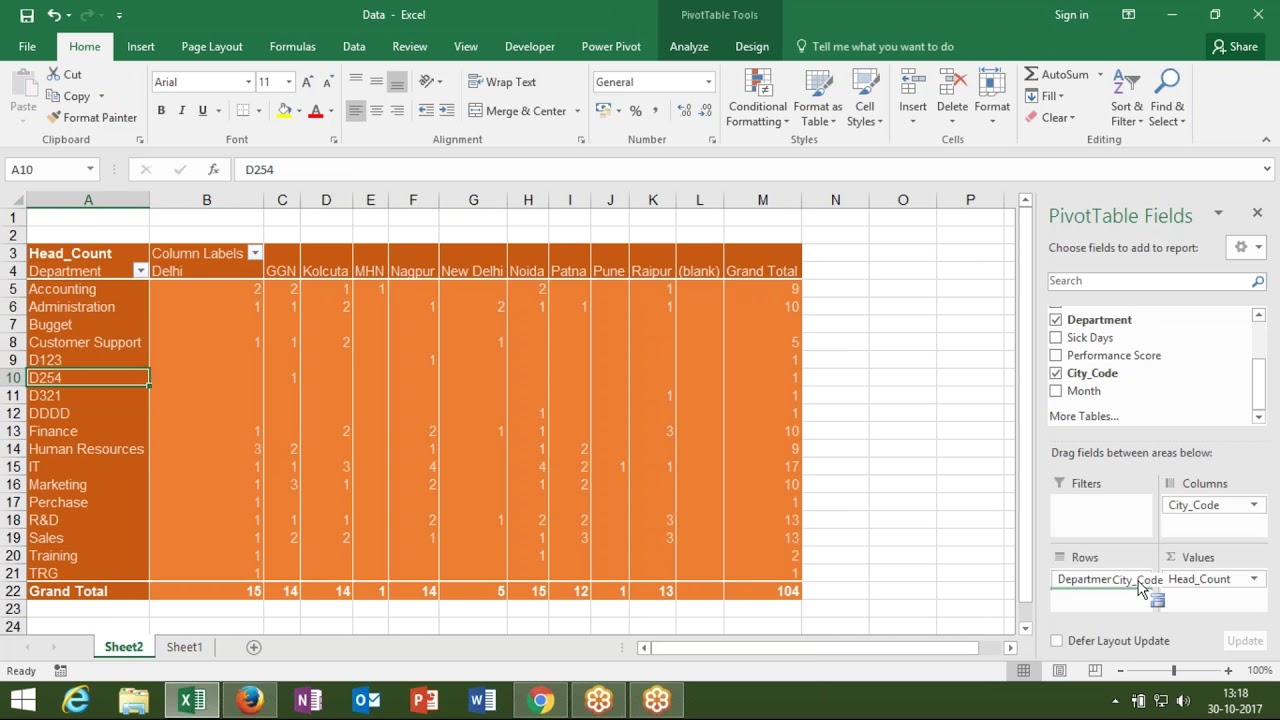Image resolution: width=1280 pixels, height=720 pixels.
Task: Expand Head_Count dropdown in Values area
Action: click(1254, 579)
